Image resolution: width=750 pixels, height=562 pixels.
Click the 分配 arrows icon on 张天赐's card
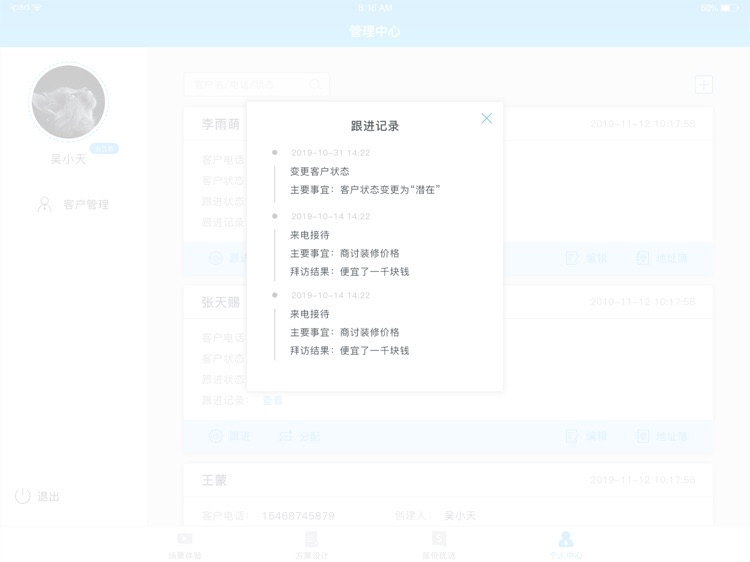click(286, 436)
